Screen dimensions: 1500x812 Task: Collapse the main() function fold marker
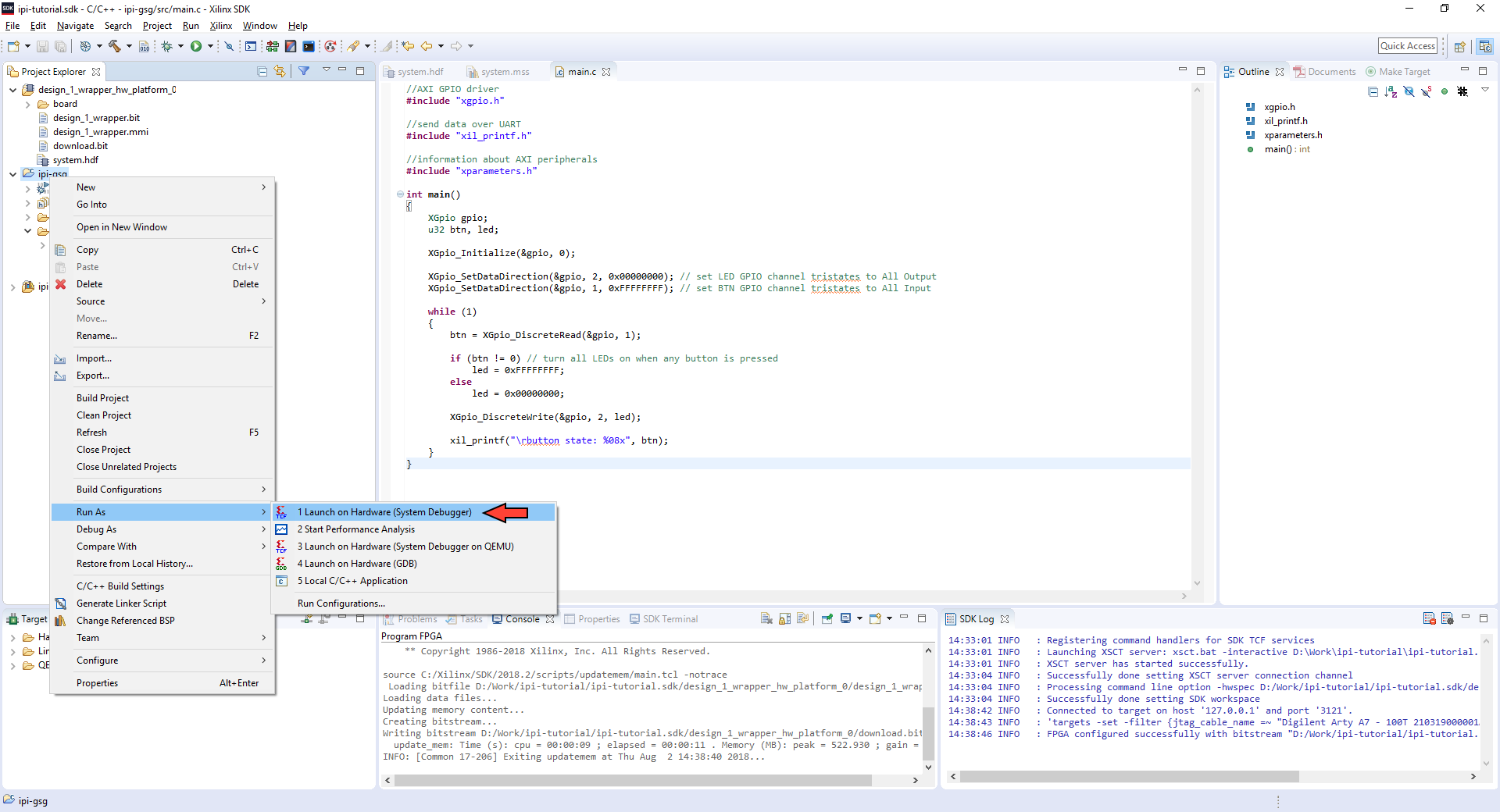click(x=400, y=194)
